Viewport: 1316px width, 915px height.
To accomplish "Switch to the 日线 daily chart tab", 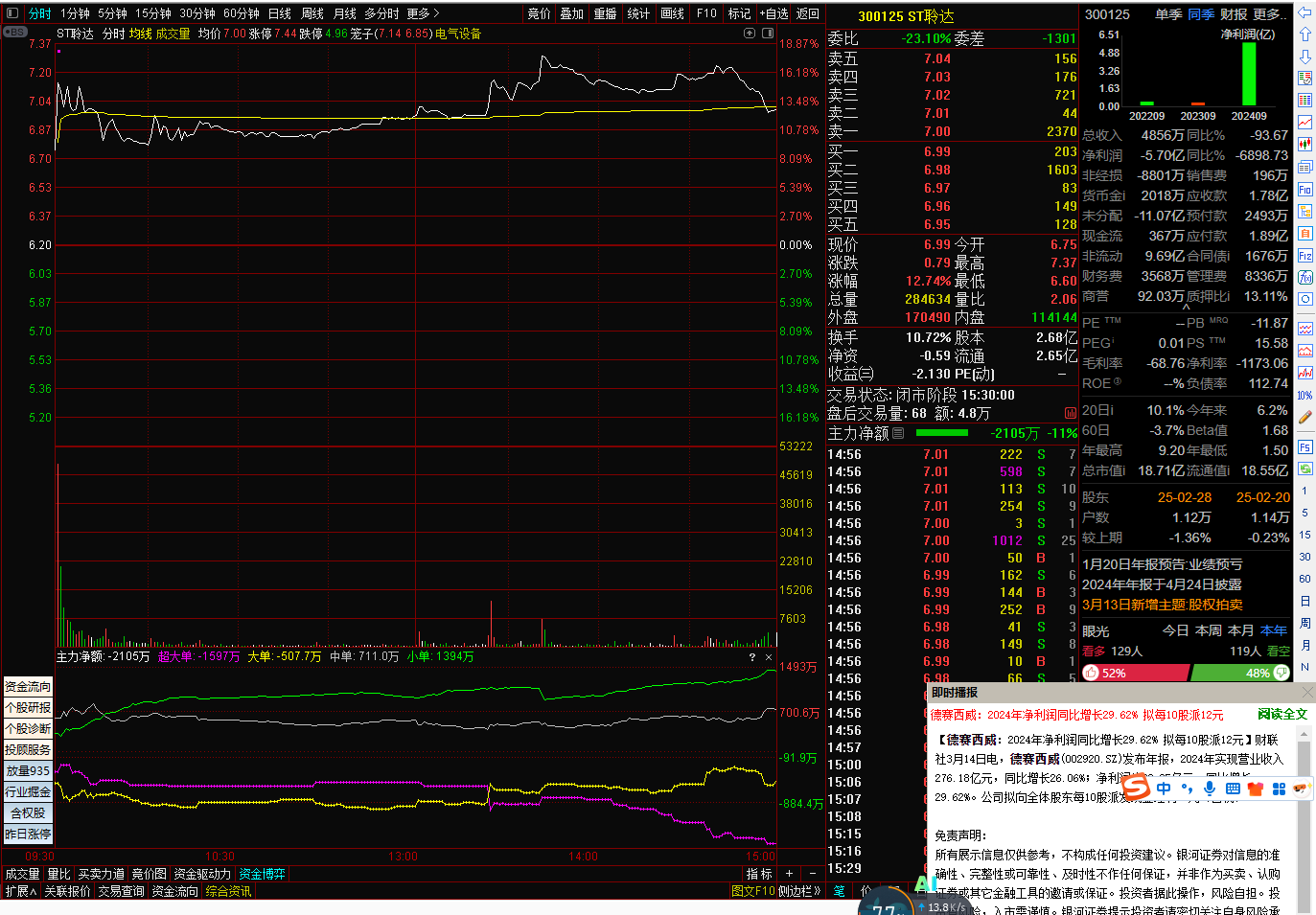I will tap(280, 13).
